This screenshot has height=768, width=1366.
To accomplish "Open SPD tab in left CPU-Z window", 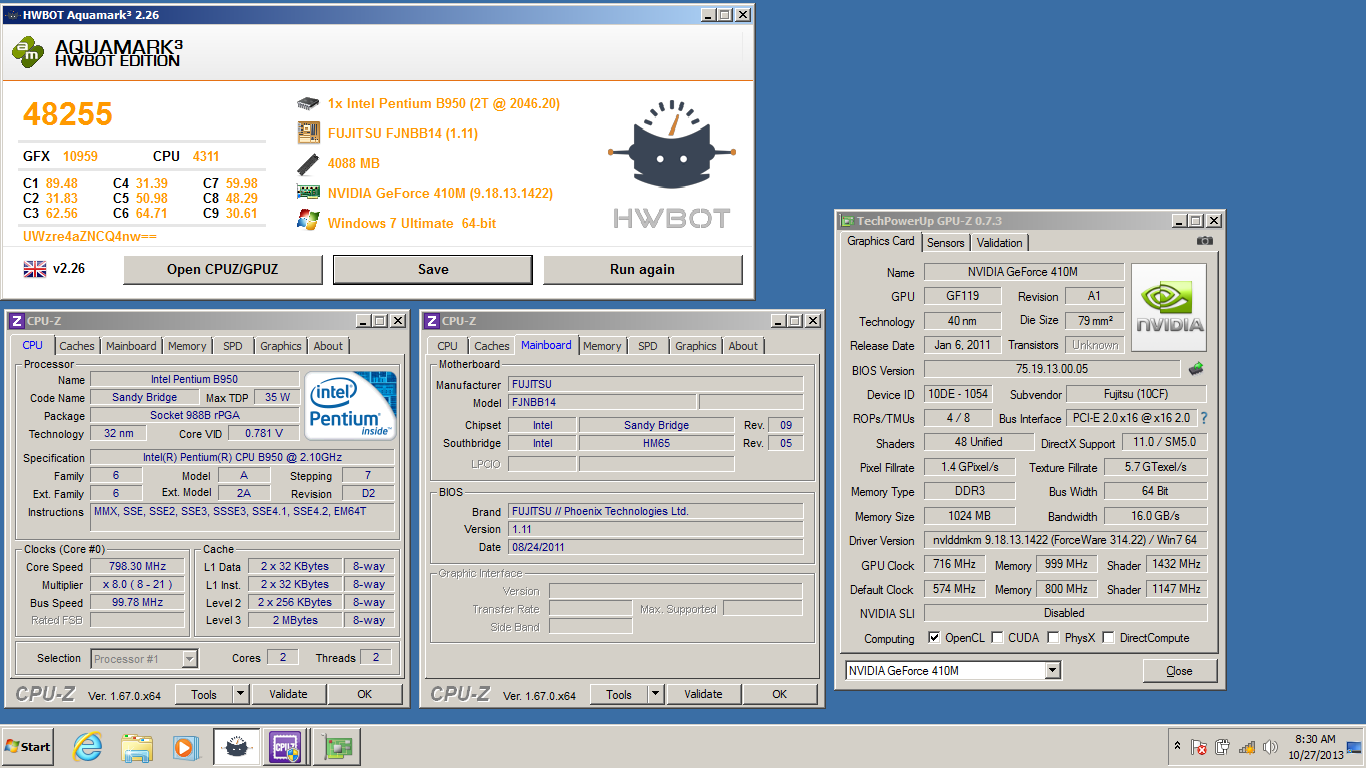I will (x=233, y=346).
